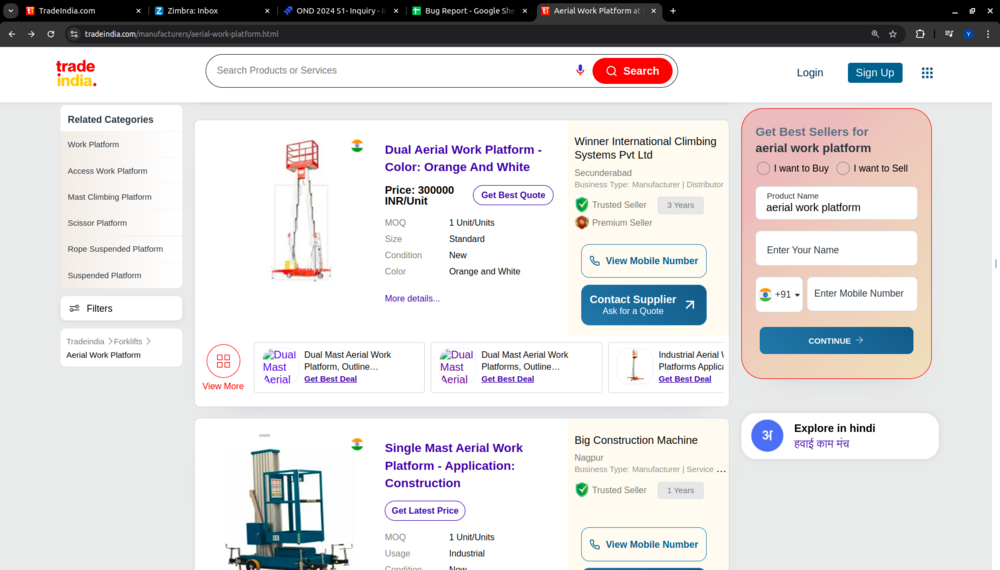This screenshot has width=1000, height=570.
Task: Click the Explore in hindi language icon
Action: [x=767, y=435]
